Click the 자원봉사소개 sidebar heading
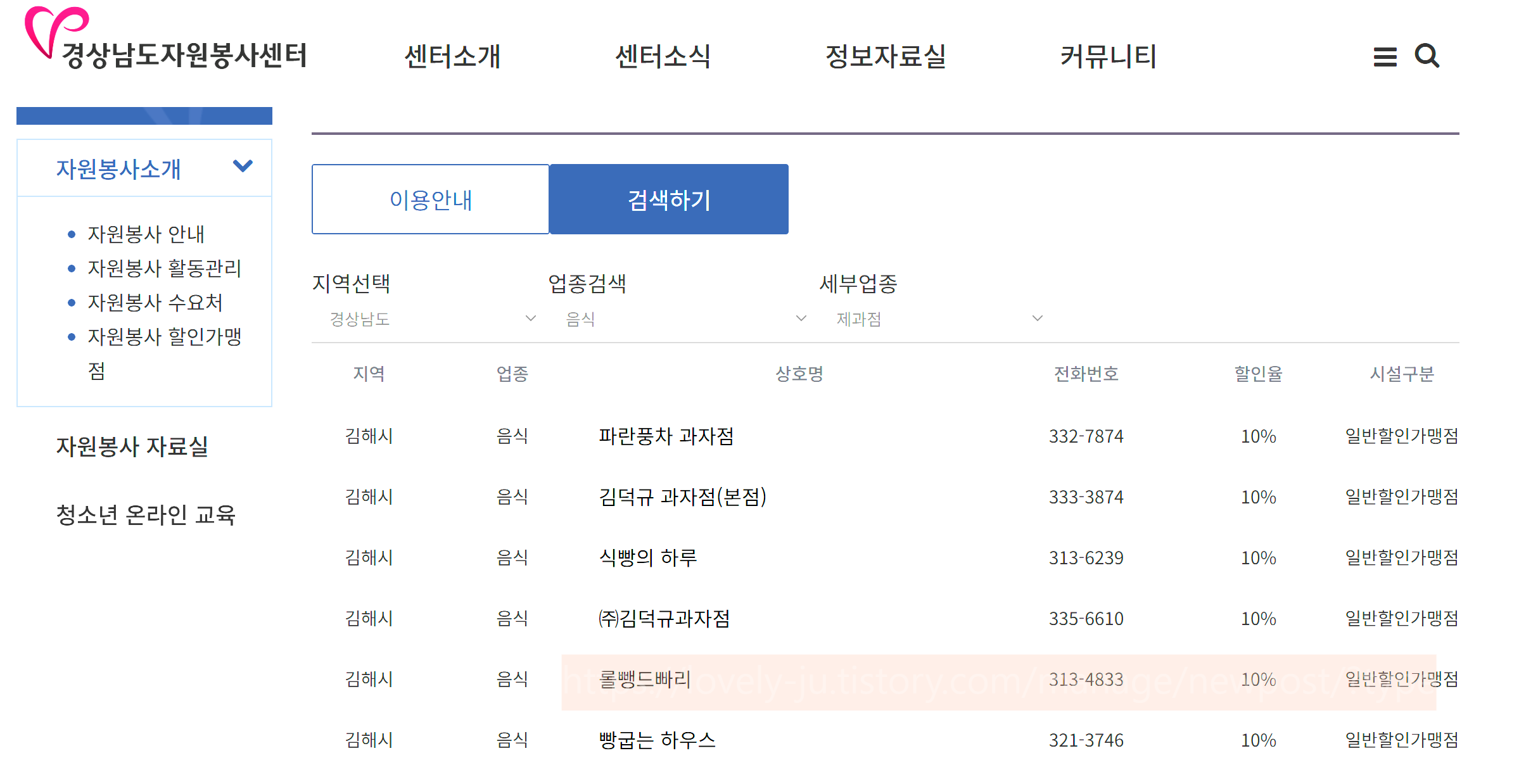1519x784 pixels. (x=118, y=169)
